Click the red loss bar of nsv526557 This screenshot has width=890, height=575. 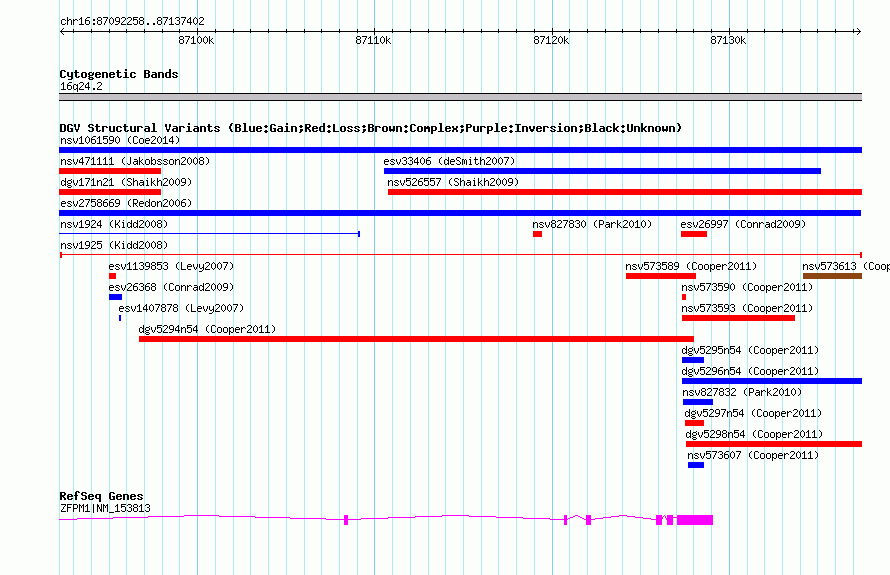(x=625, y=192)
